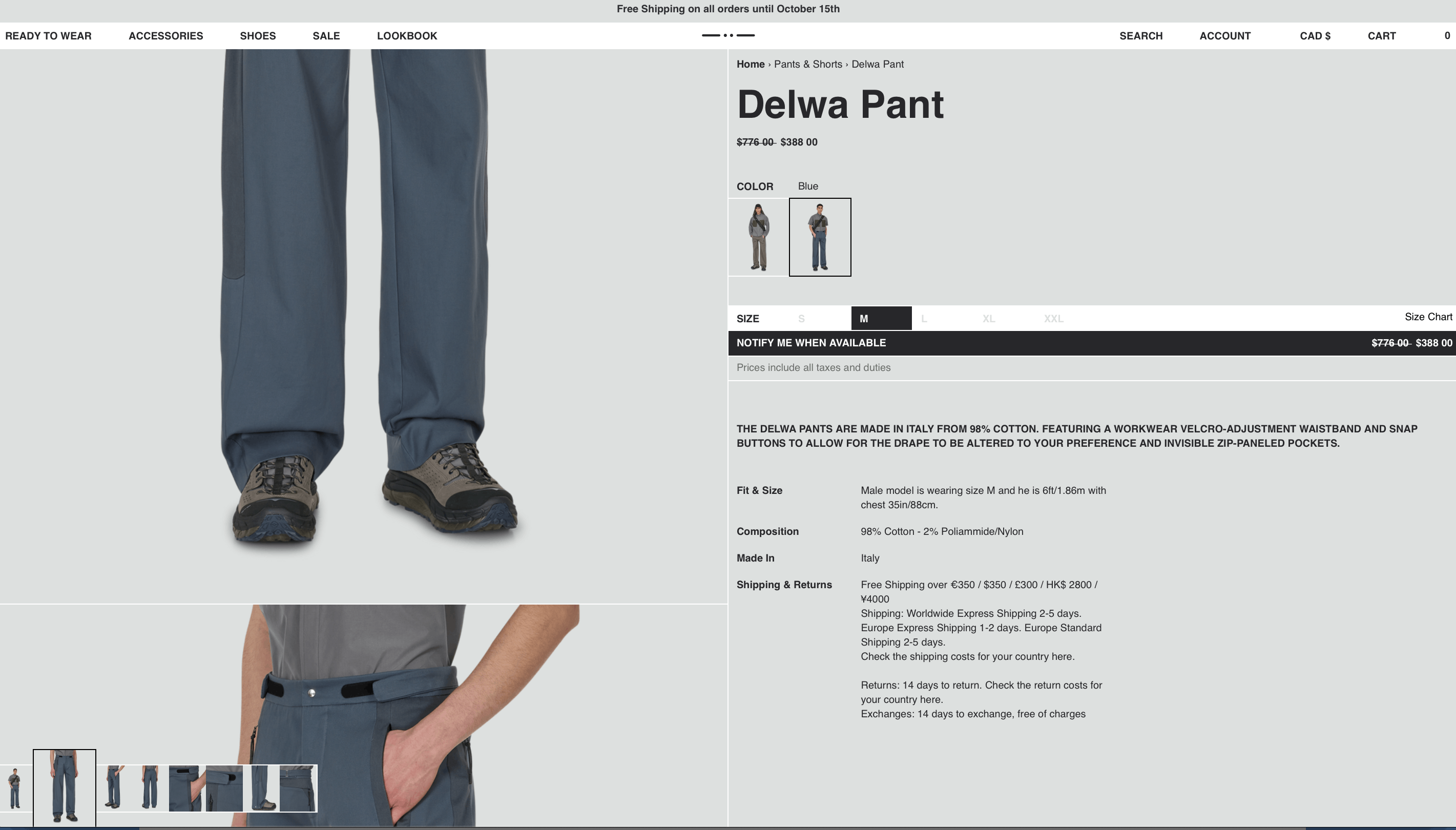Click the $388 00 sale price under title
The width and height of the screenshot is (1456, 830).
(798, 142)
